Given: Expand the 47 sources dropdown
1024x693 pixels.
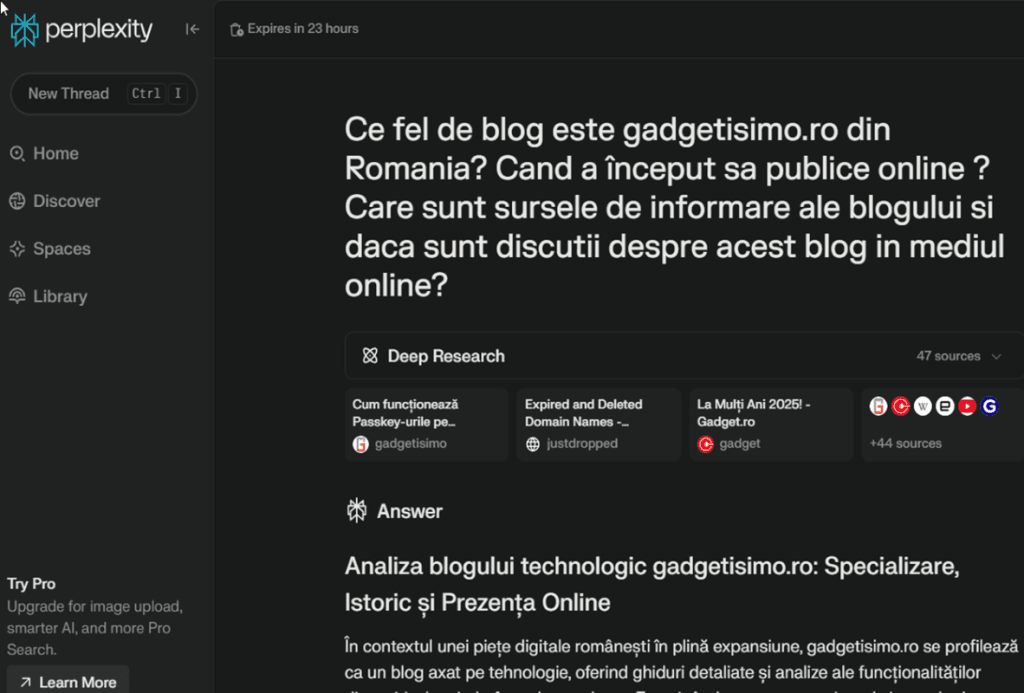Looking at the screenshot, I should pos(959,356).
